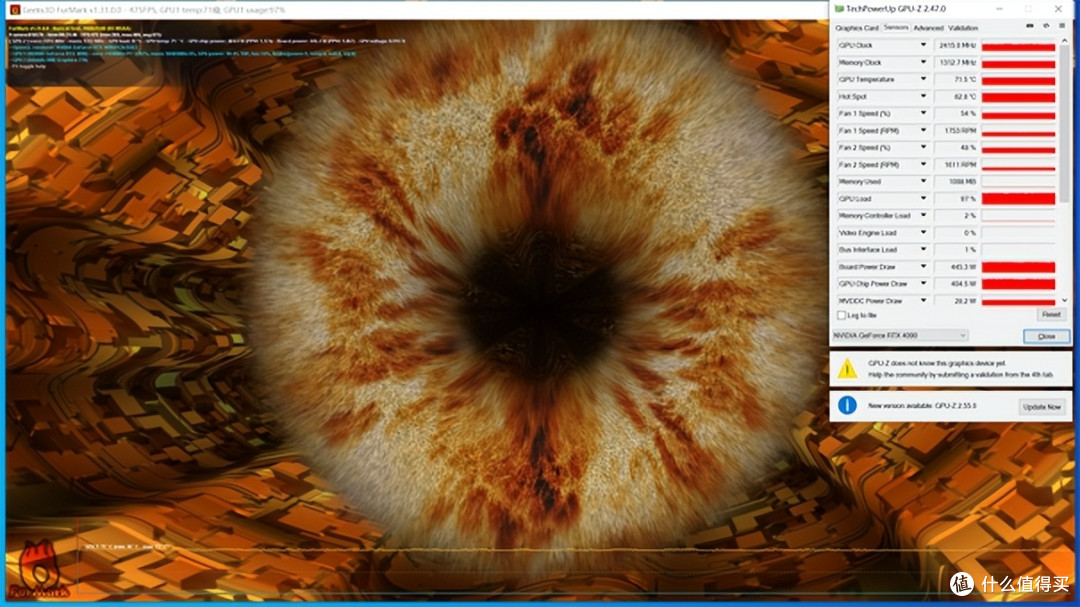Open the Fan 1 Speed (RPM) dropdown

(924, 130)
